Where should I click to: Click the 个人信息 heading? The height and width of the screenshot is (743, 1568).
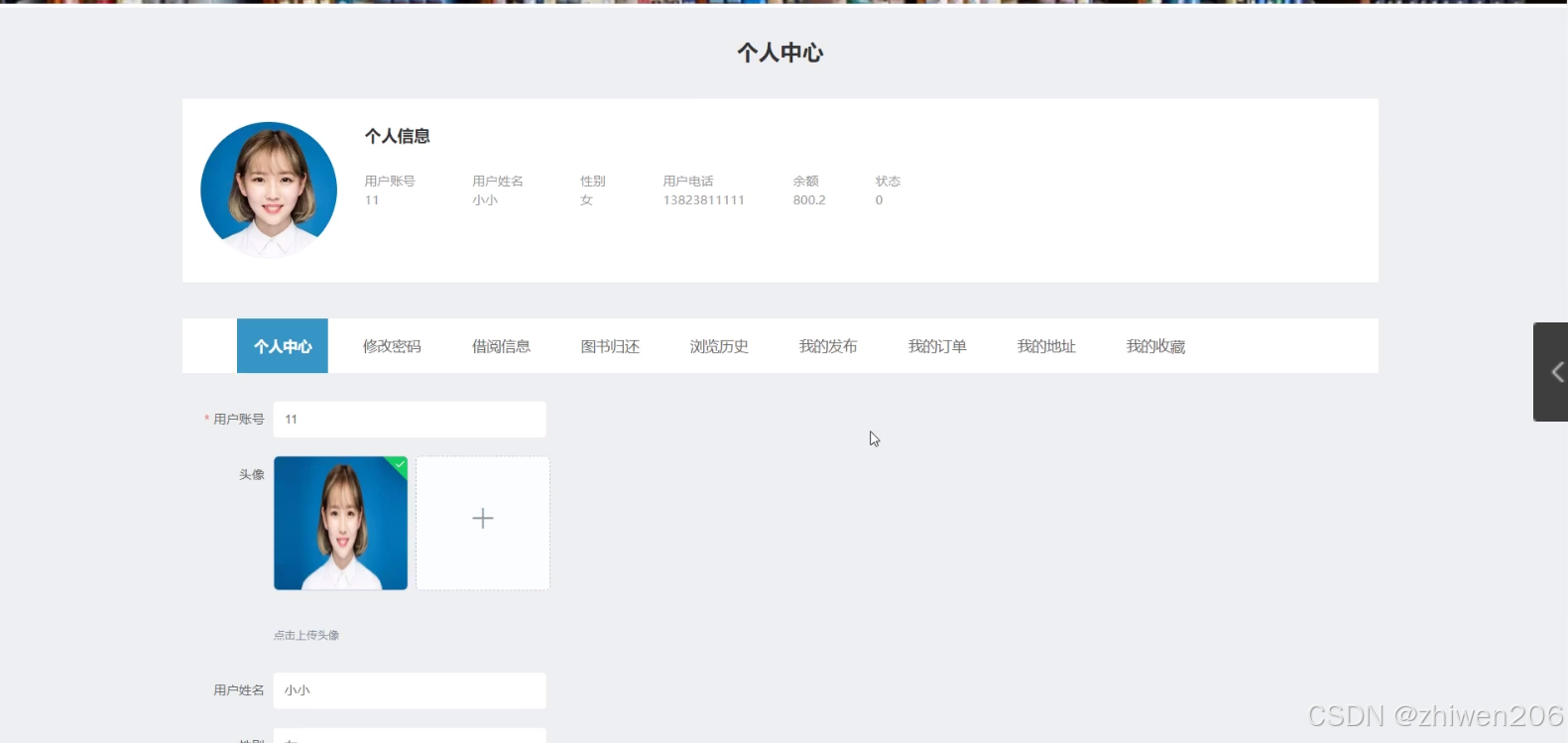point(398,136)
